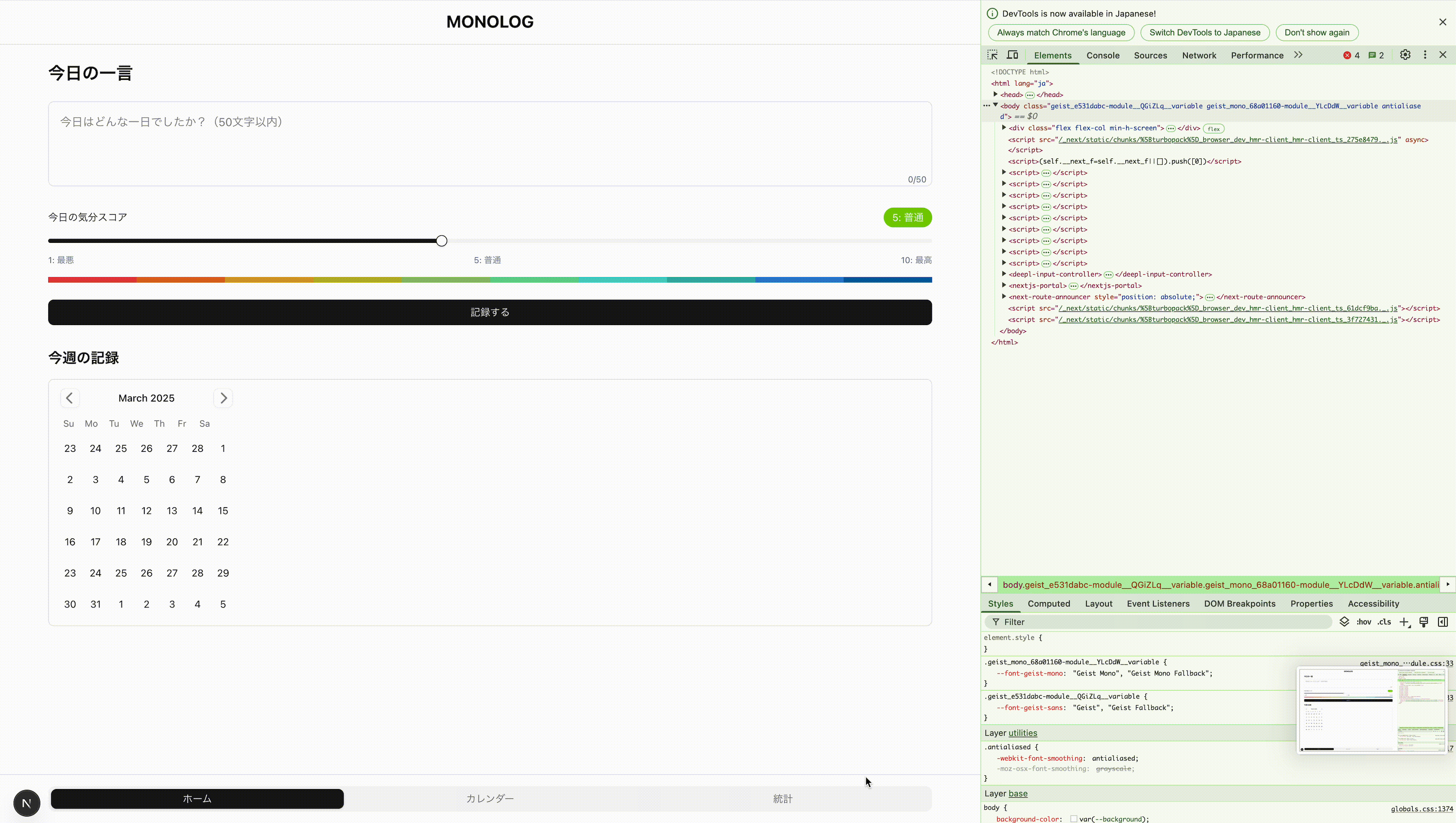Click Always match Chrome's language button
Image resolution: width=1456 pixels, height=823 pixels.
click(1061, 33)
